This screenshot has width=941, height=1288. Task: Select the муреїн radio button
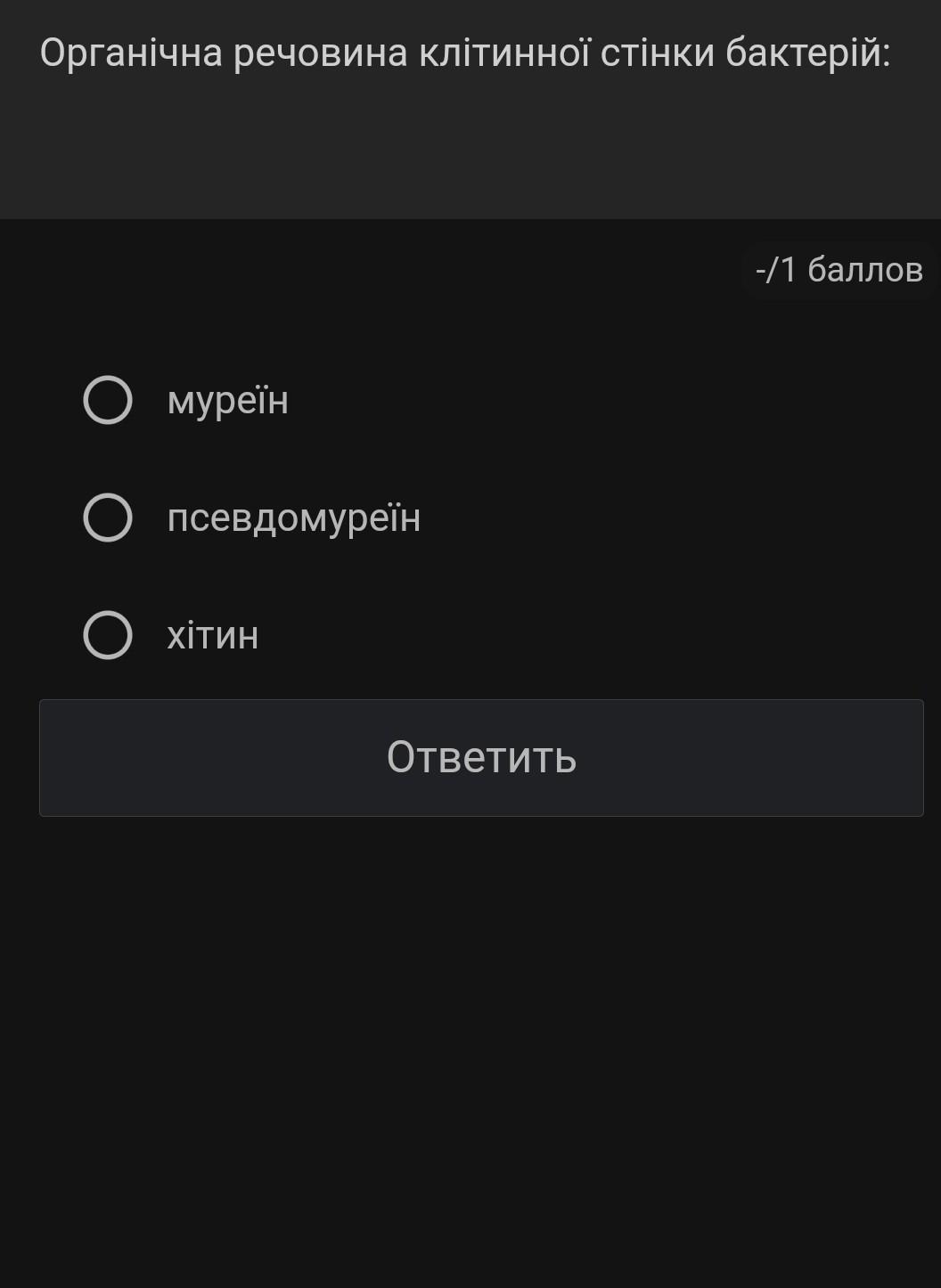click(x=108, y=400)
